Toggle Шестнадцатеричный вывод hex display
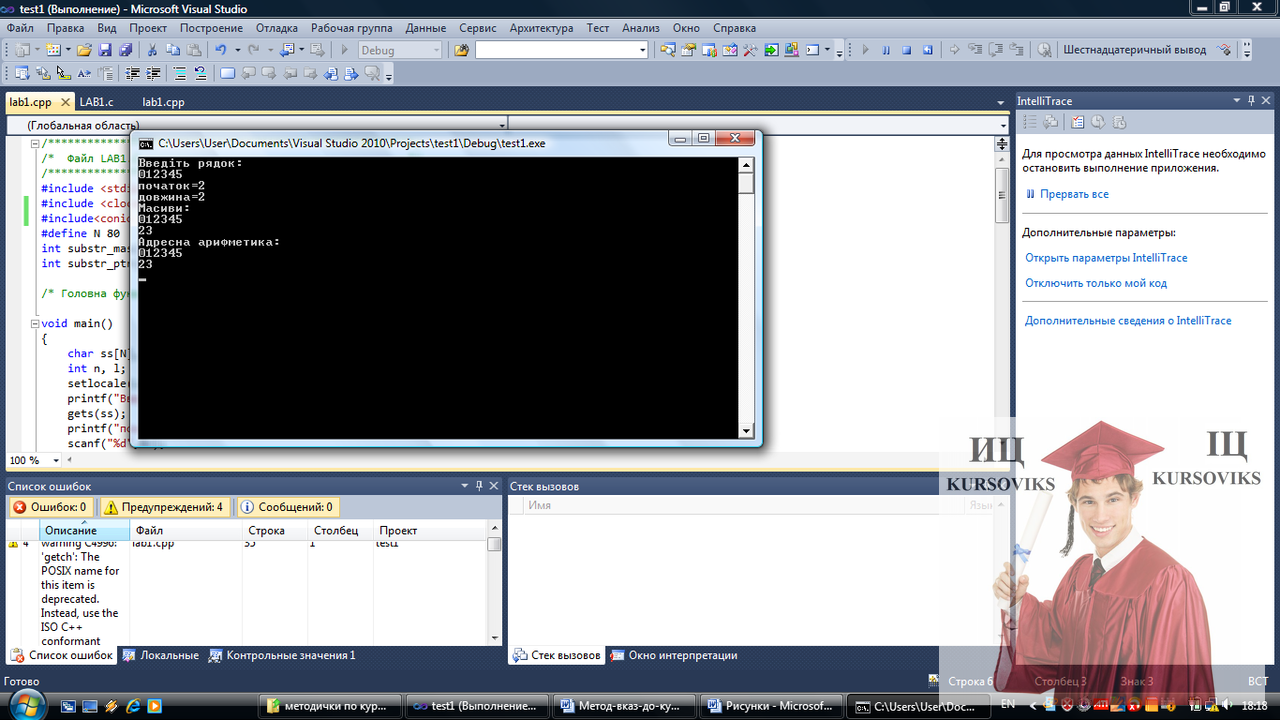 1135,50
